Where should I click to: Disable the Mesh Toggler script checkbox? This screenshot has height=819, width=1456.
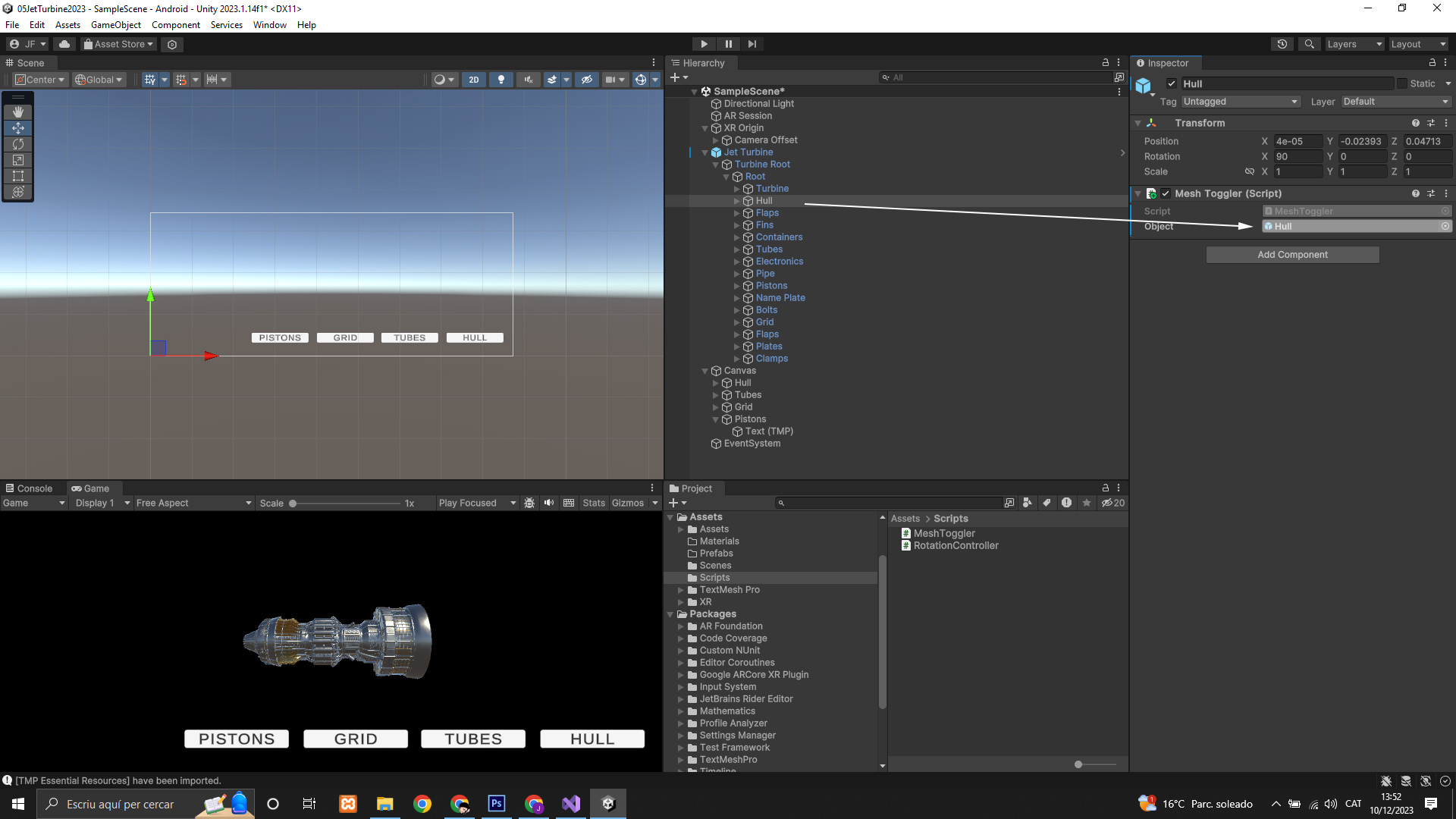click(x=1166, y=194)
